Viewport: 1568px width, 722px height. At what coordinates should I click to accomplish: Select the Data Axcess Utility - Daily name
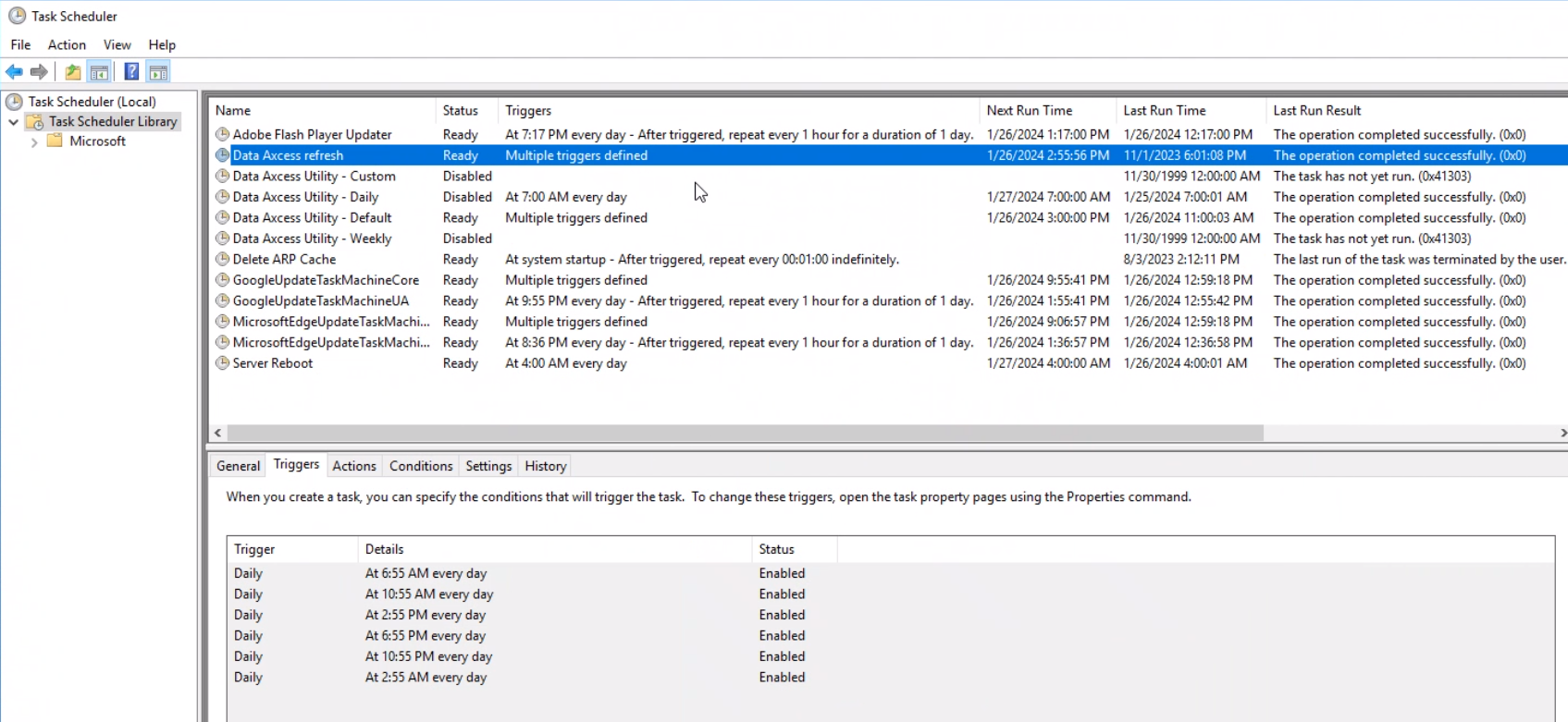[305, 197]
